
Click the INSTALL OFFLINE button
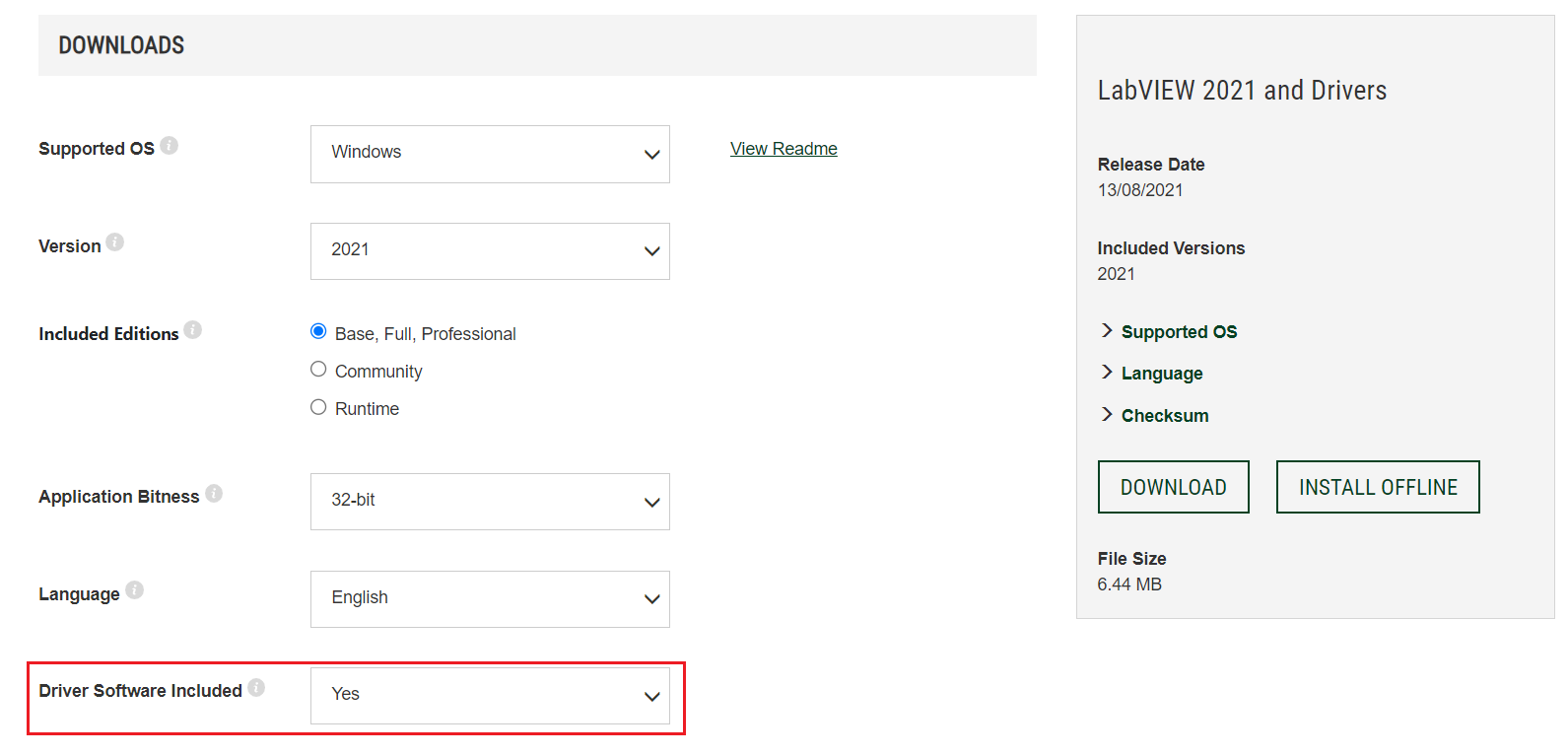(1378, 487)
